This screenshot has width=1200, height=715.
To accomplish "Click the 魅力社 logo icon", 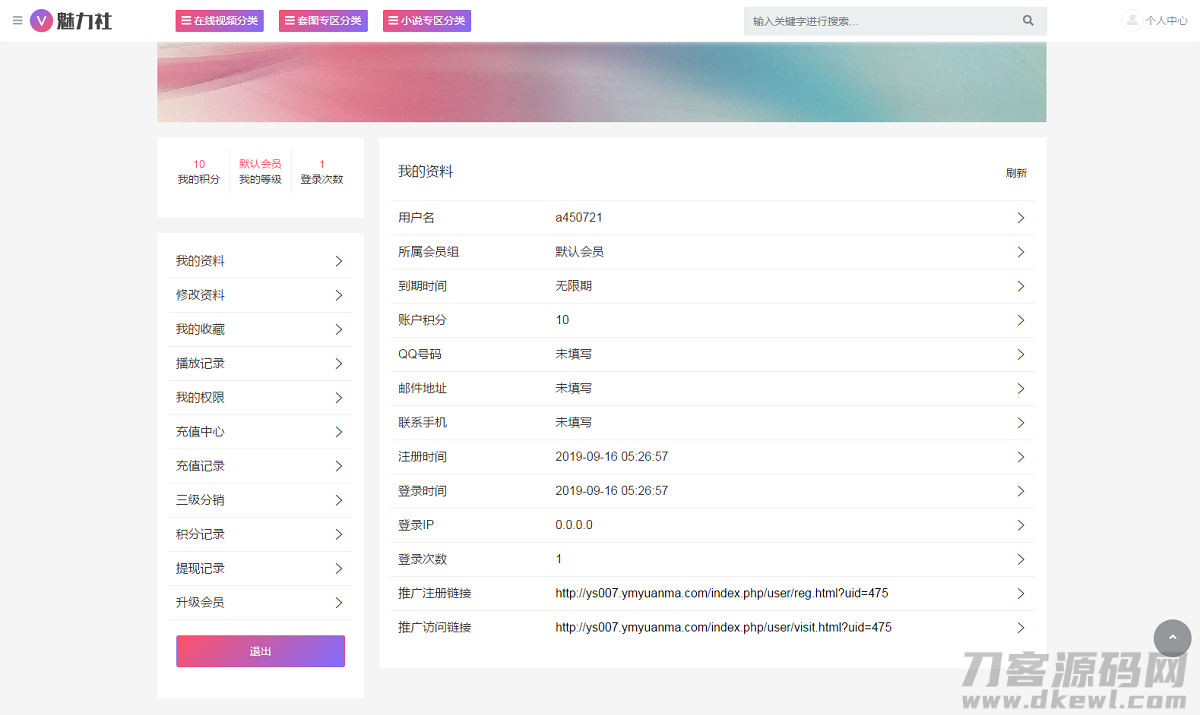I will point(41,20).
